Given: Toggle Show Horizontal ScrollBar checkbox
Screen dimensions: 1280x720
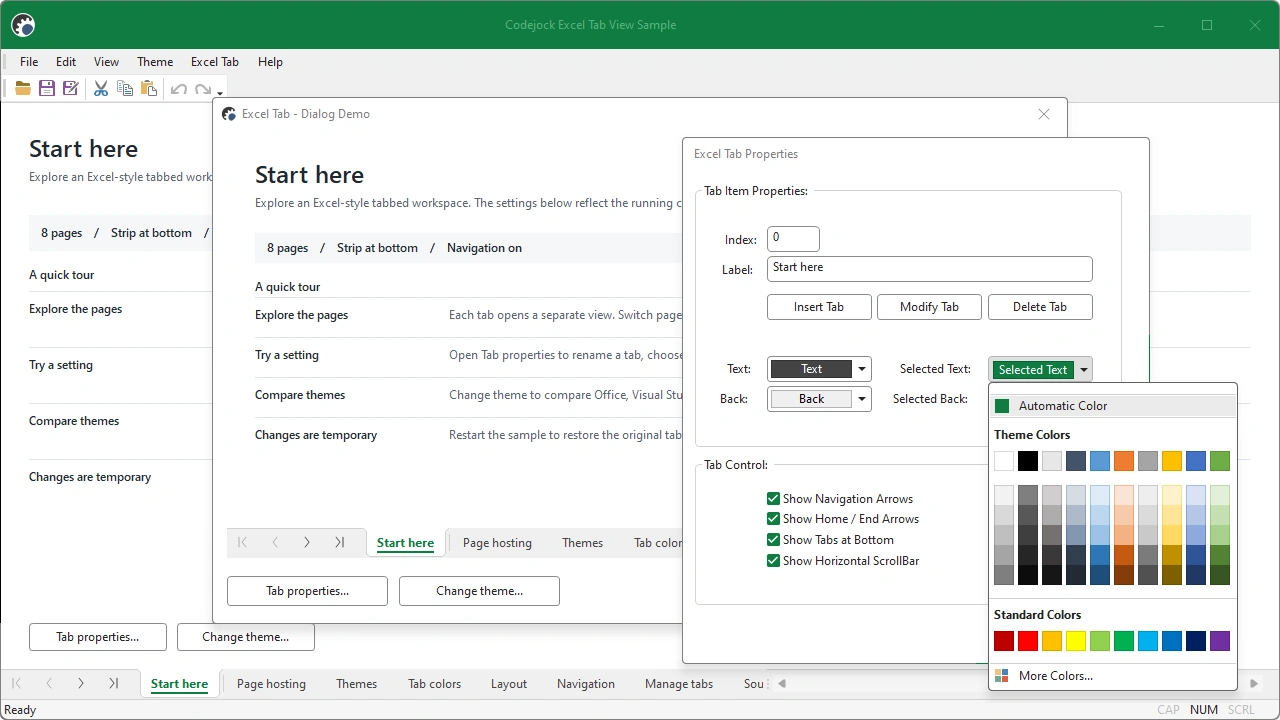Looking at the screenshot, I should point(773,561).
